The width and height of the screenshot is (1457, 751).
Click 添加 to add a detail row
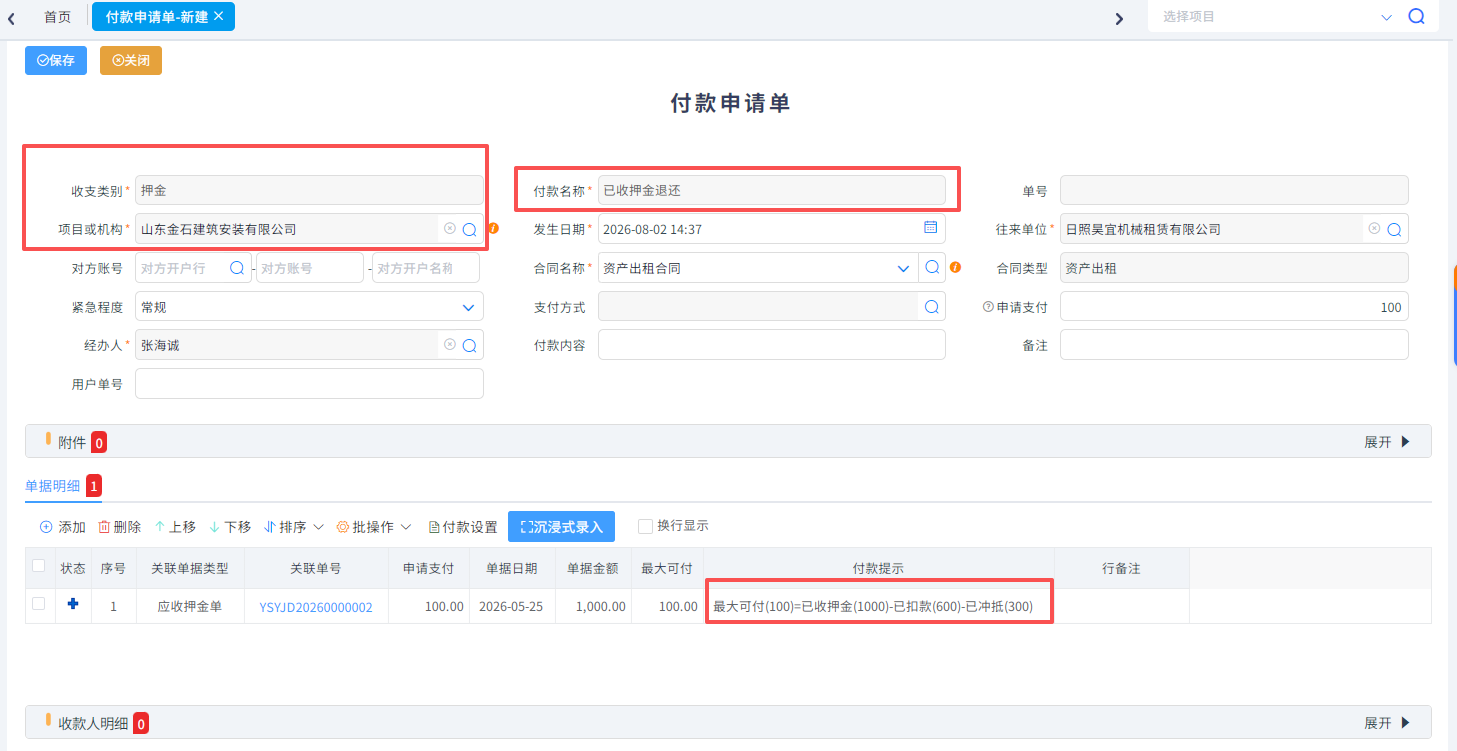tap(63, 527)
